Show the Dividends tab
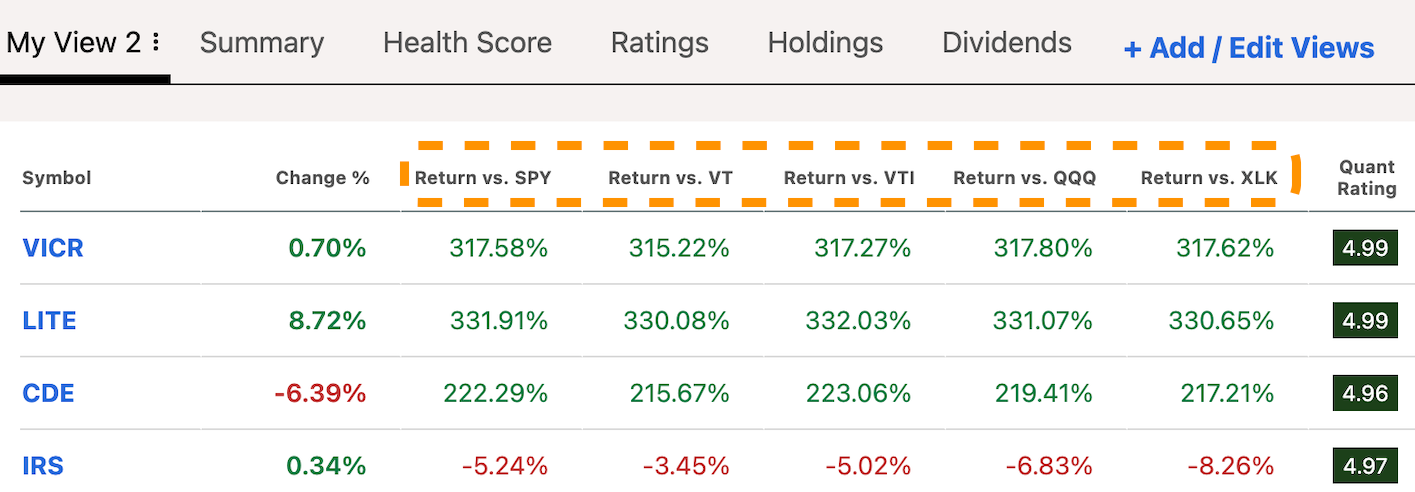The height and width of the screenshot is (492, 1415). coord(1007,43)
